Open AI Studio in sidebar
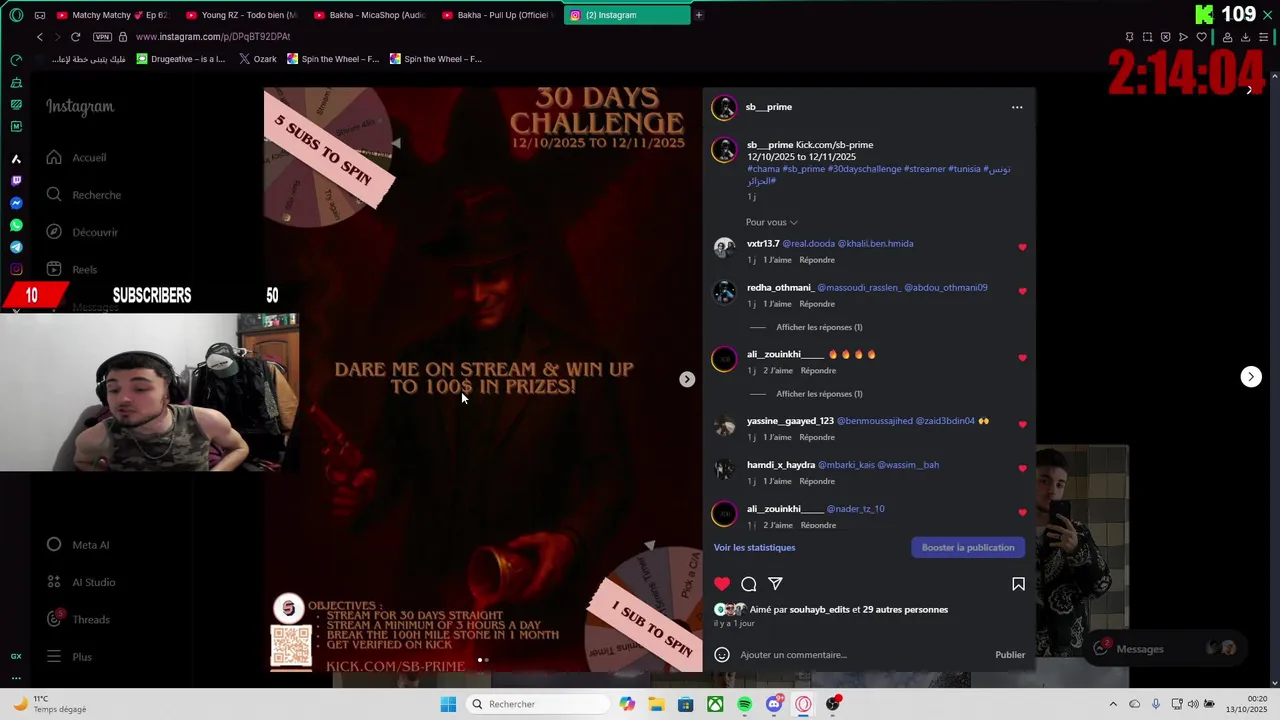Viewport: 1280px width, 720px height. (81, 582)
